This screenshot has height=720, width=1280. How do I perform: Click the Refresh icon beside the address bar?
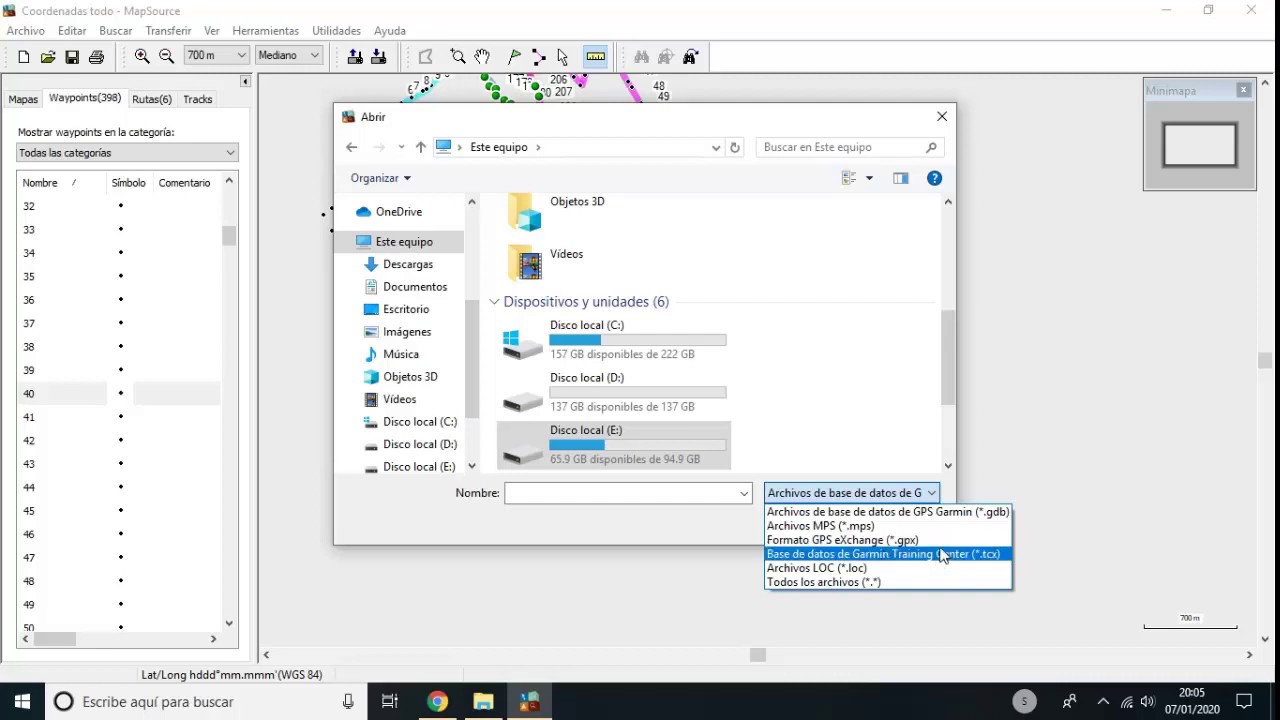pos(735,147)
